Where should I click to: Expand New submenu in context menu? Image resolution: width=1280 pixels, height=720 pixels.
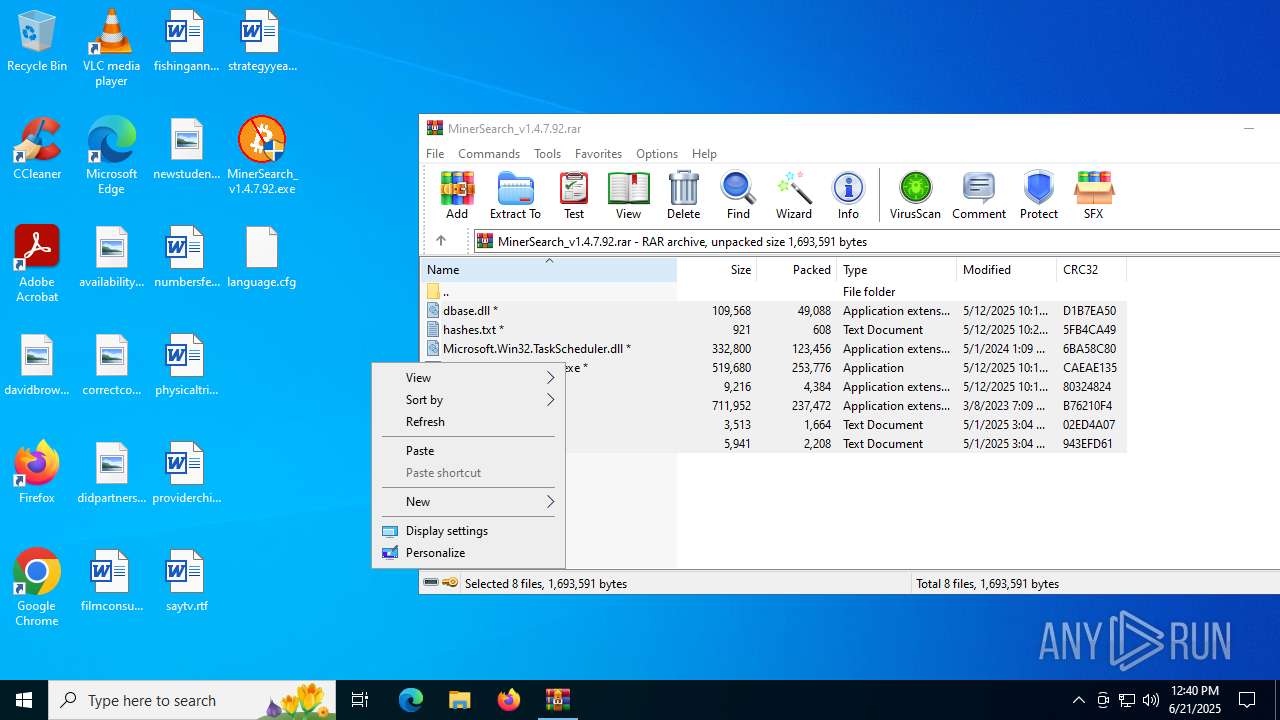(468, 502)
